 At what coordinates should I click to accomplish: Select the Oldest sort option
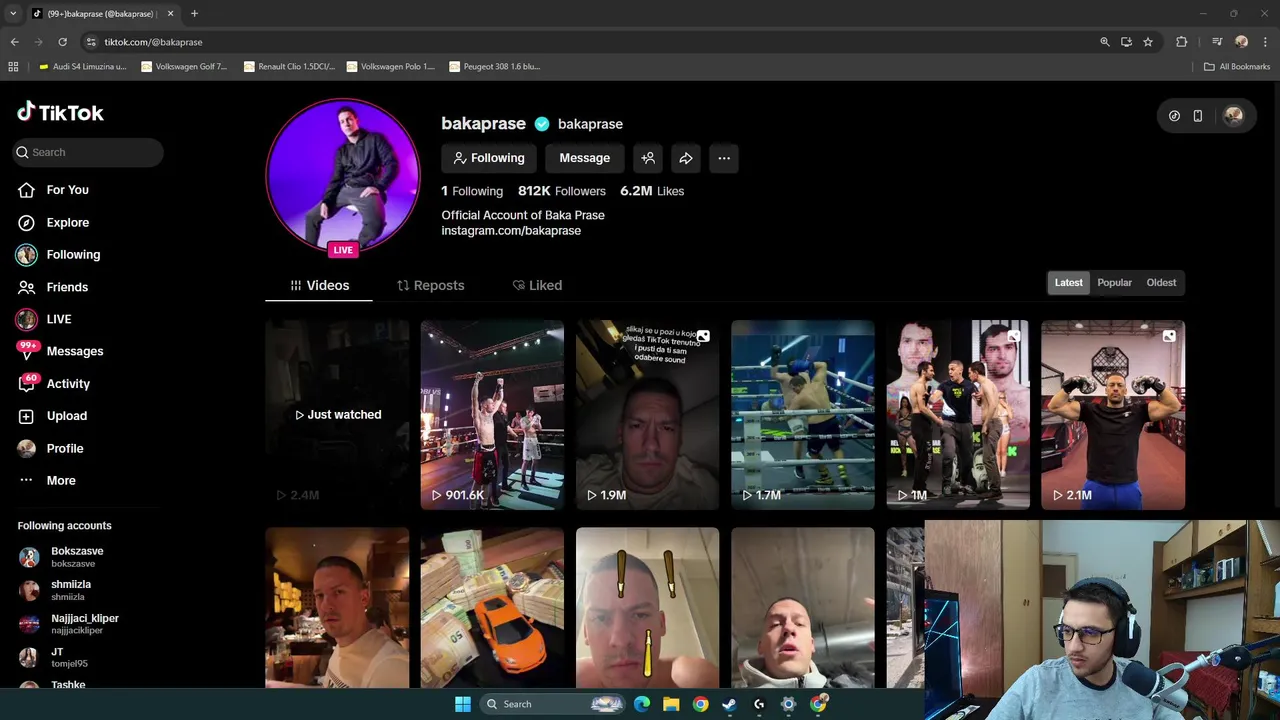[x=1161, y=283]
